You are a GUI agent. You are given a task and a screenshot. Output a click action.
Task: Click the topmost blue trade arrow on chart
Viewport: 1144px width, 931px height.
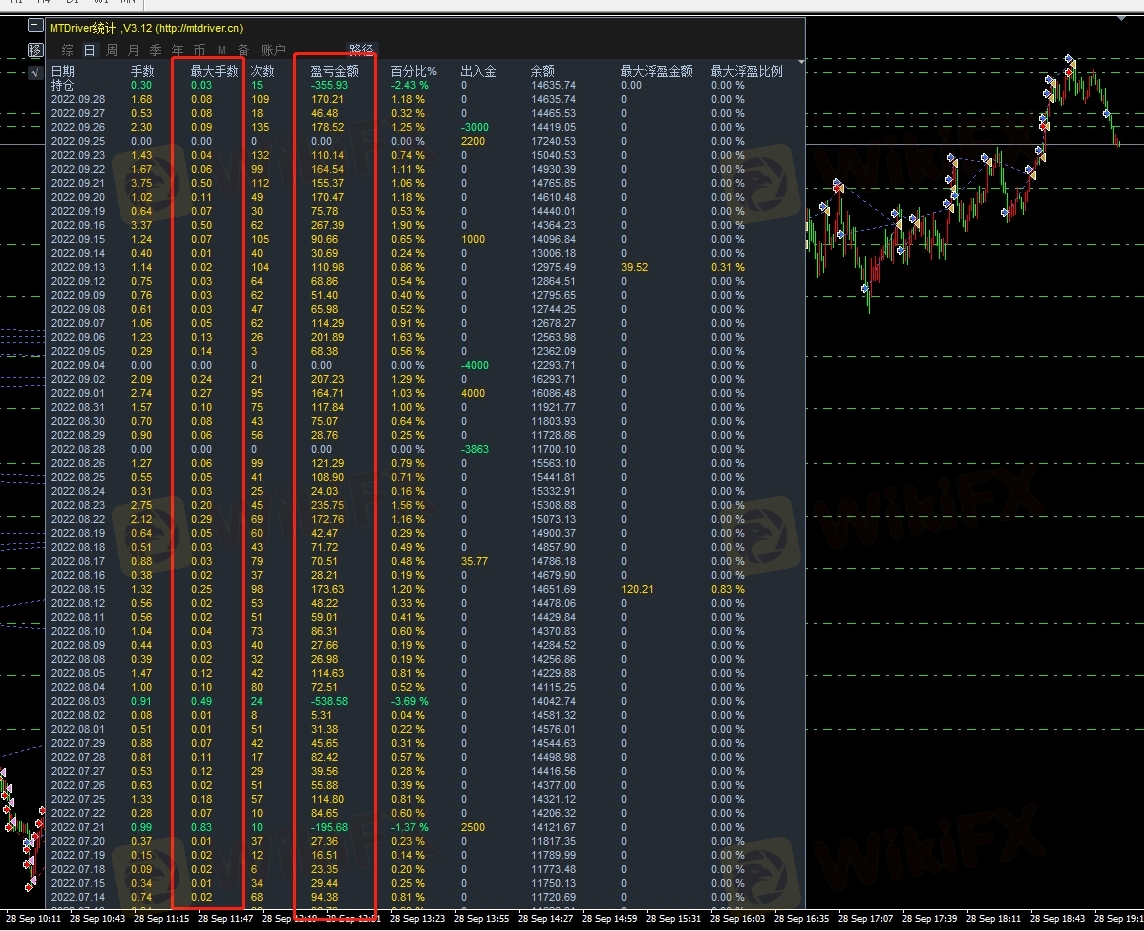coord(1069,60)
